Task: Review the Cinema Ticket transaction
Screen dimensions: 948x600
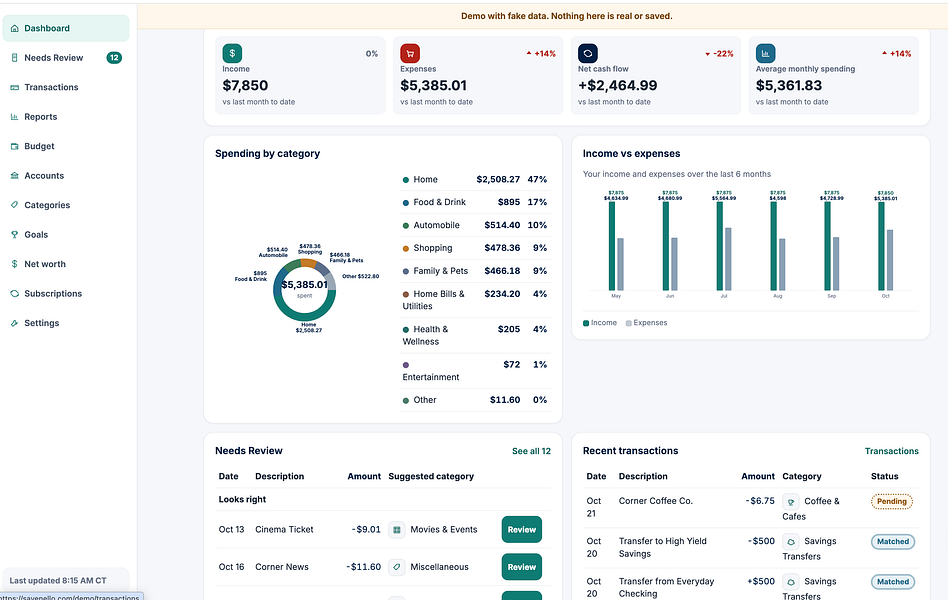Action: coord(522,530)
